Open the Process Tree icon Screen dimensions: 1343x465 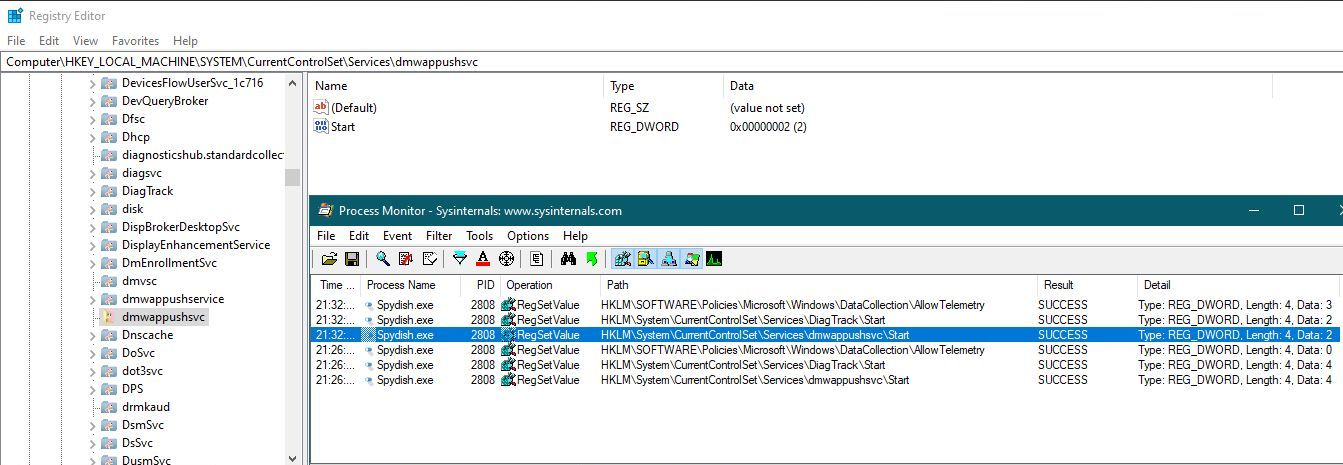click(x=537, y=259)
